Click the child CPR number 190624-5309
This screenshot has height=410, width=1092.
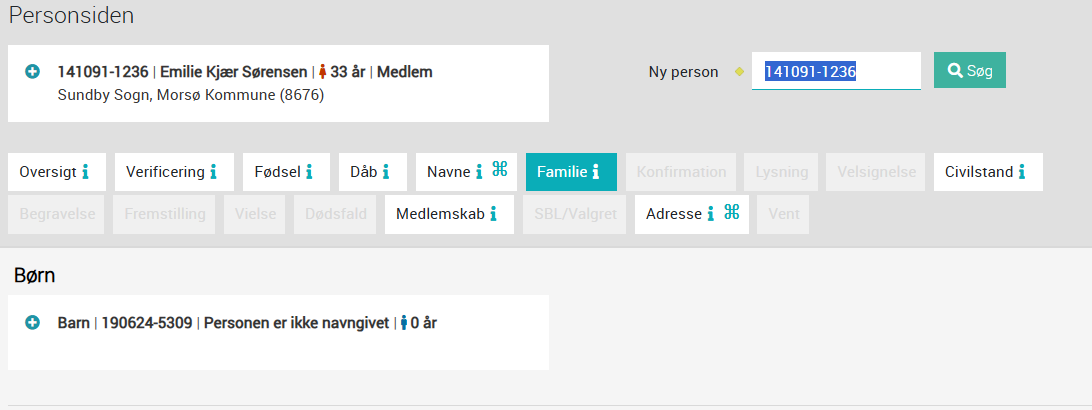[147, 323]
